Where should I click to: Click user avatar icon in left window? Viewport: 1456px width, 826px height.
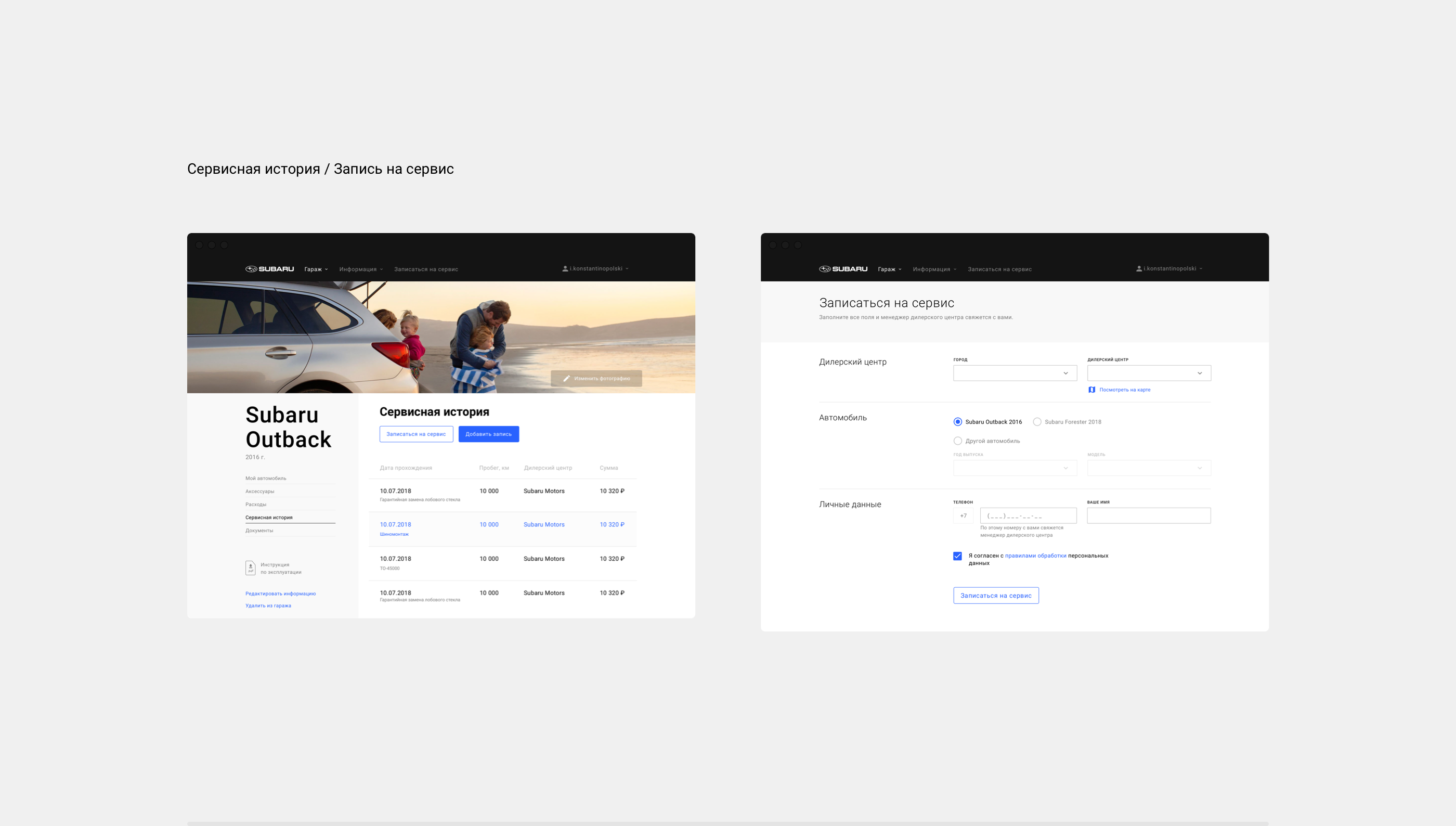click(x=565, y=269)
